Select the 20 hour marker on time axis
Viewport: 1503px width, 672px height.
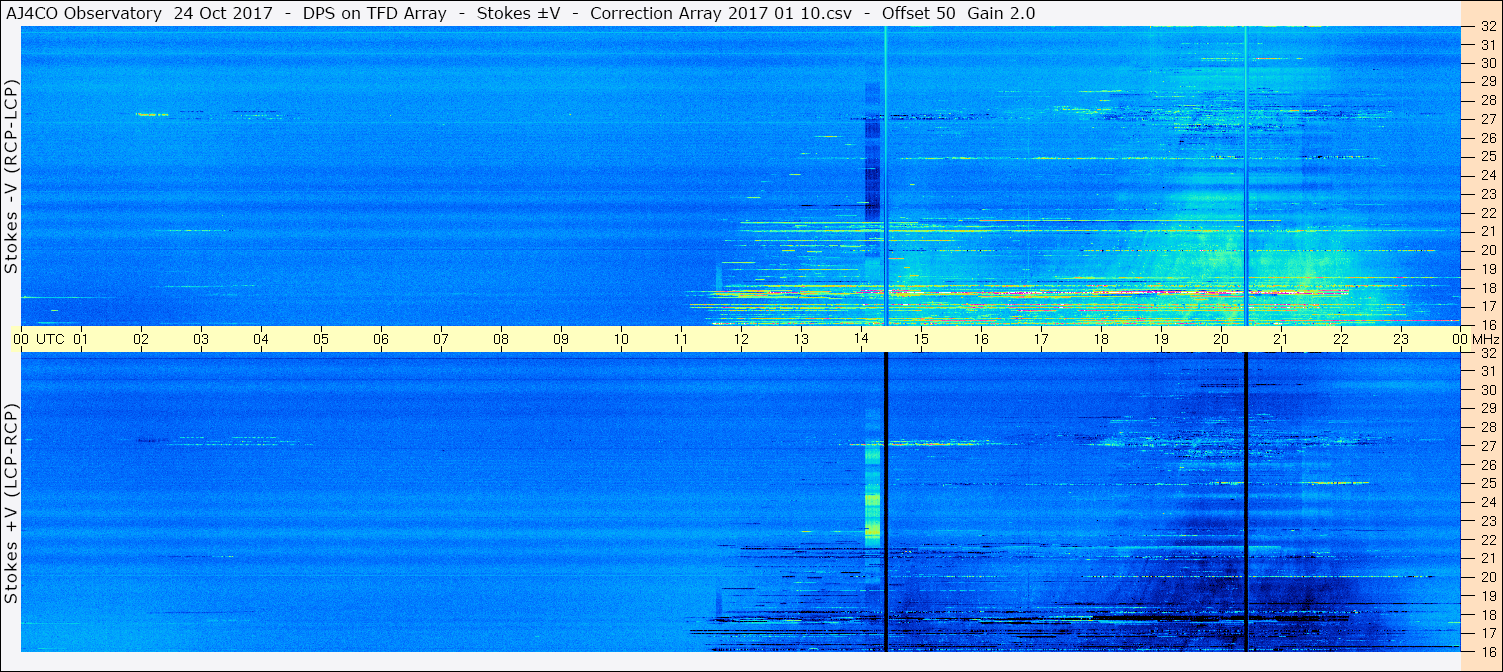(x=1221, y=339)
